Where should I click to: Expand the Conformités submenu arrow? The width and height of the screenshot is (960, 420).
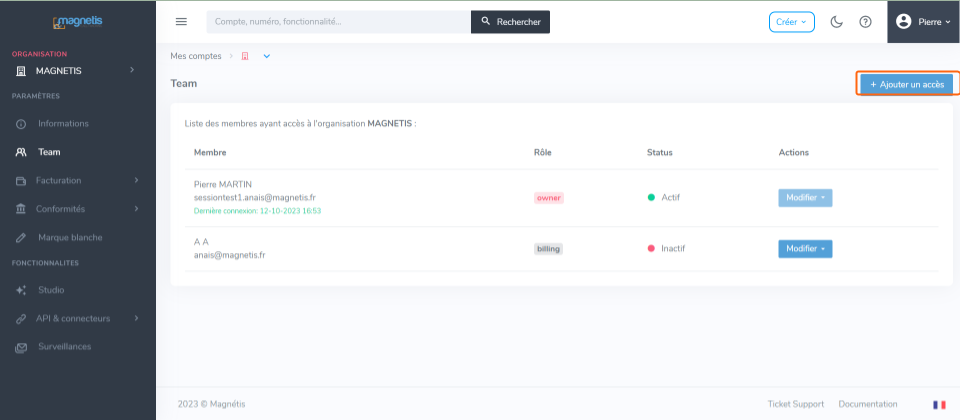point(137,209)
